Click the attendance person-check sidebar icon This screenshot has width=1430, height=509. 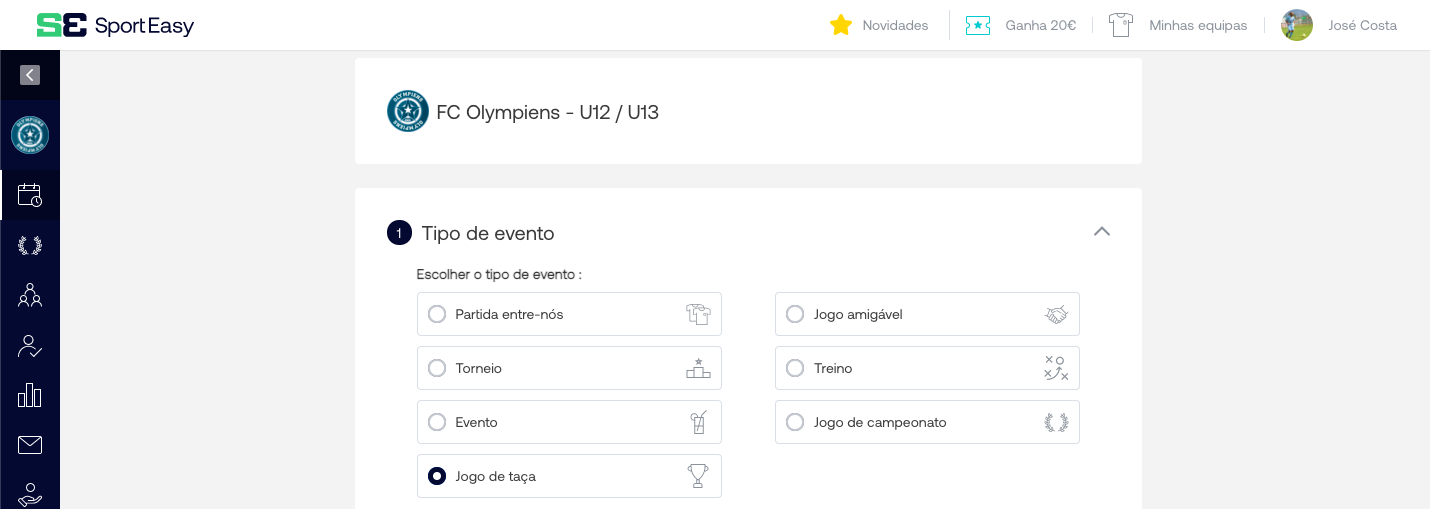coord(30,346)
